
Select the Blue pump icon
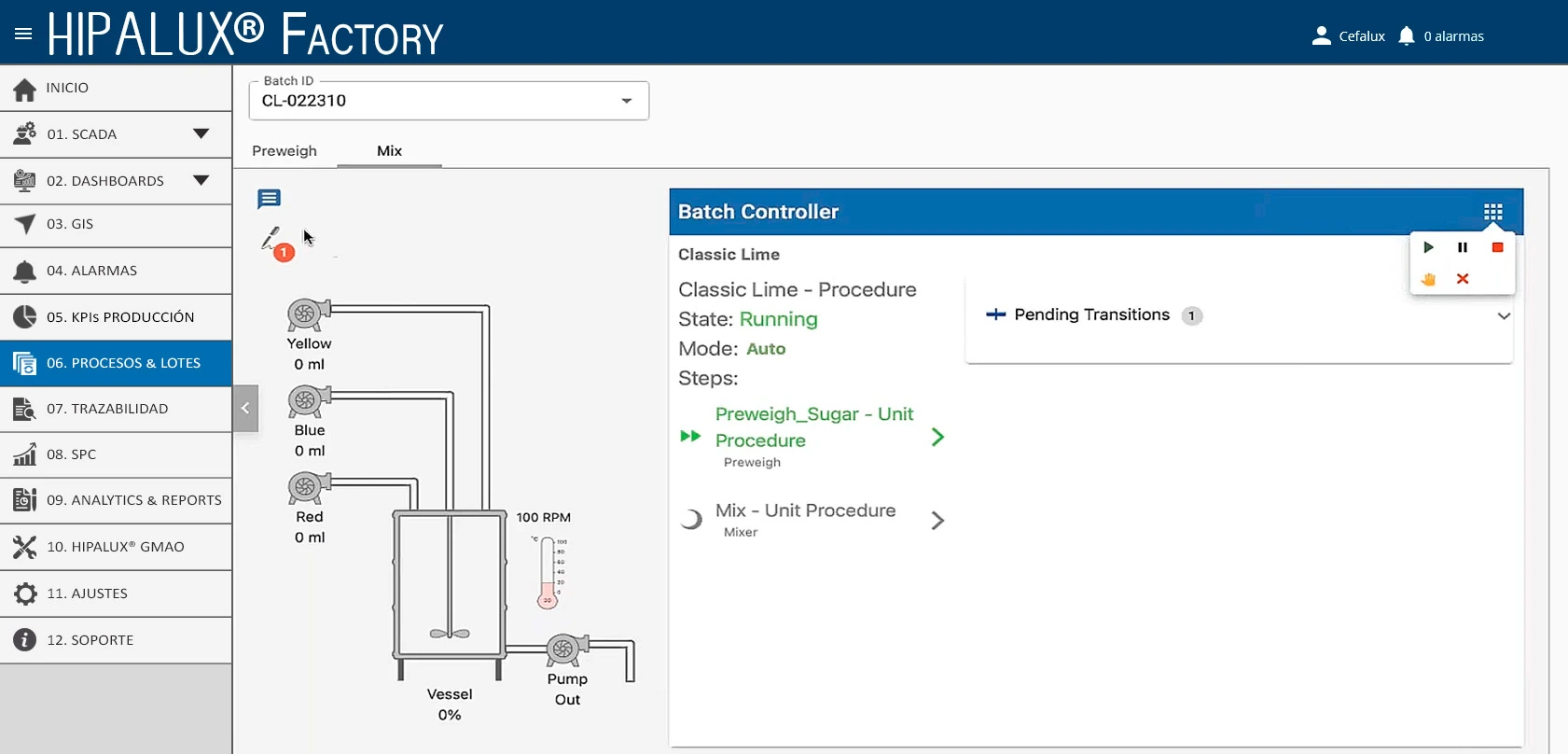coord(308,401)
